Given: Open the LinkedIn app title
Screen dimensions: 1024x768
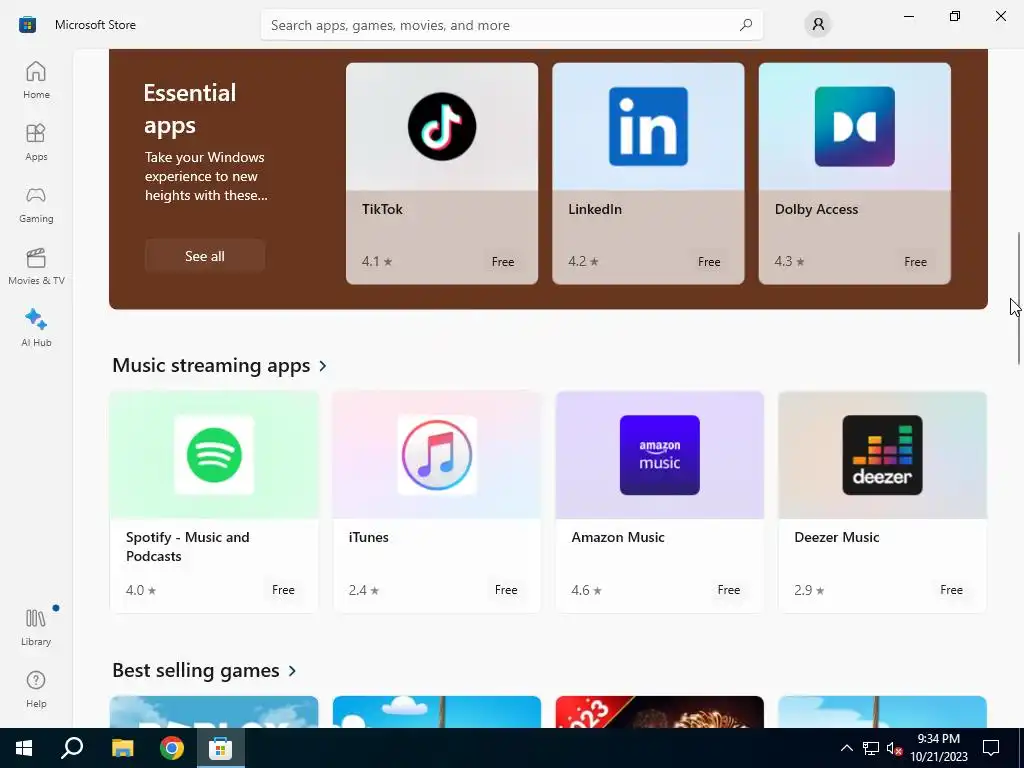Looking at the screenshot, I should pyautogui.click(x=595, y=209).
